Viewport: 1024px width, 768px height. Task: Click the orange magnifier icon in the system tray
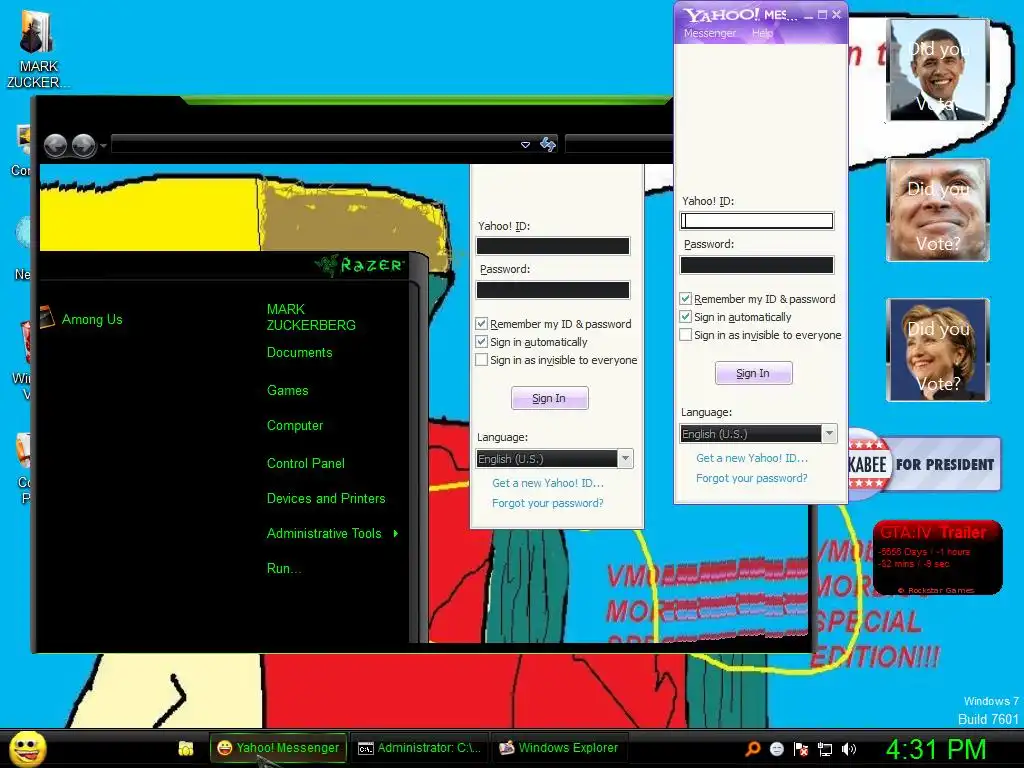pyautogui.click(x=753, y=748)
